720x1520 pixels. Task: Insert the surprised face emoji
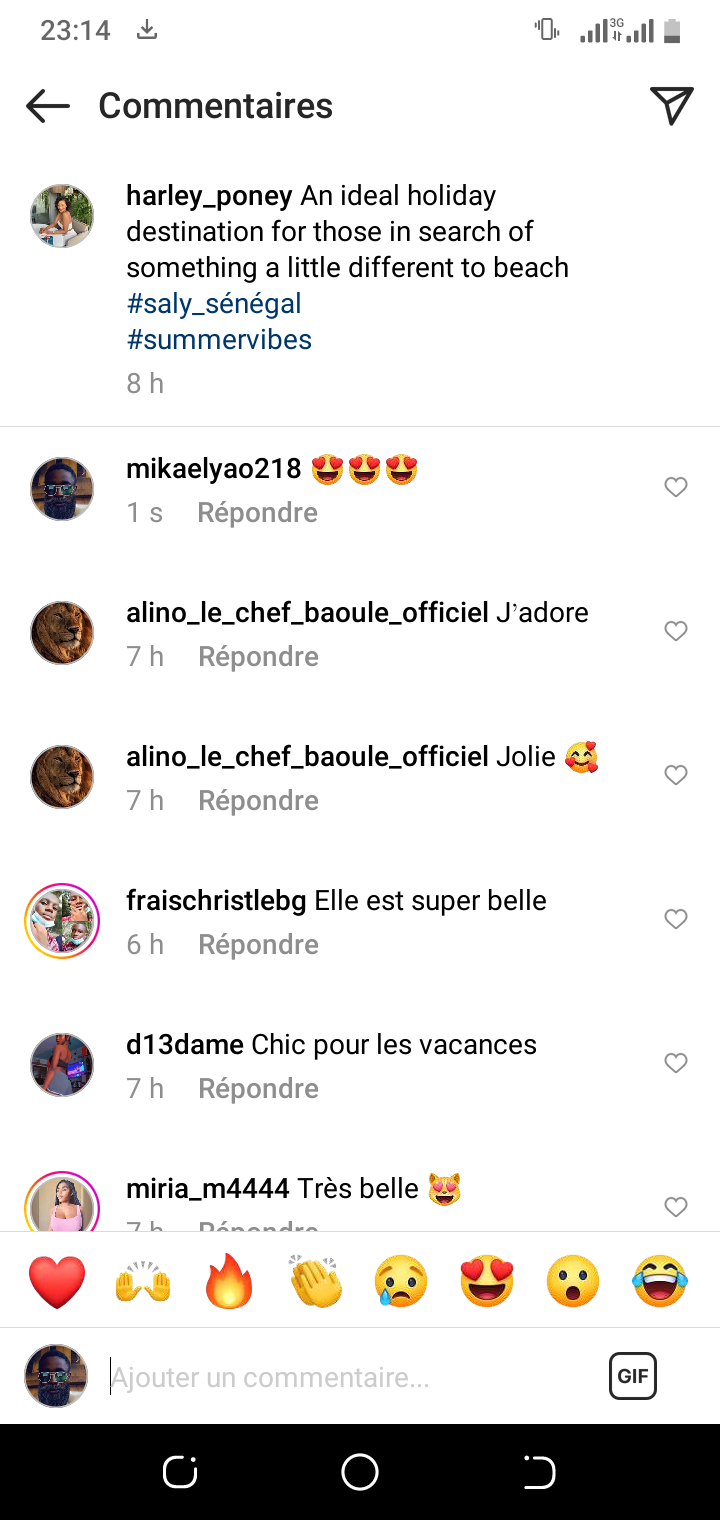coord(573,1283)
